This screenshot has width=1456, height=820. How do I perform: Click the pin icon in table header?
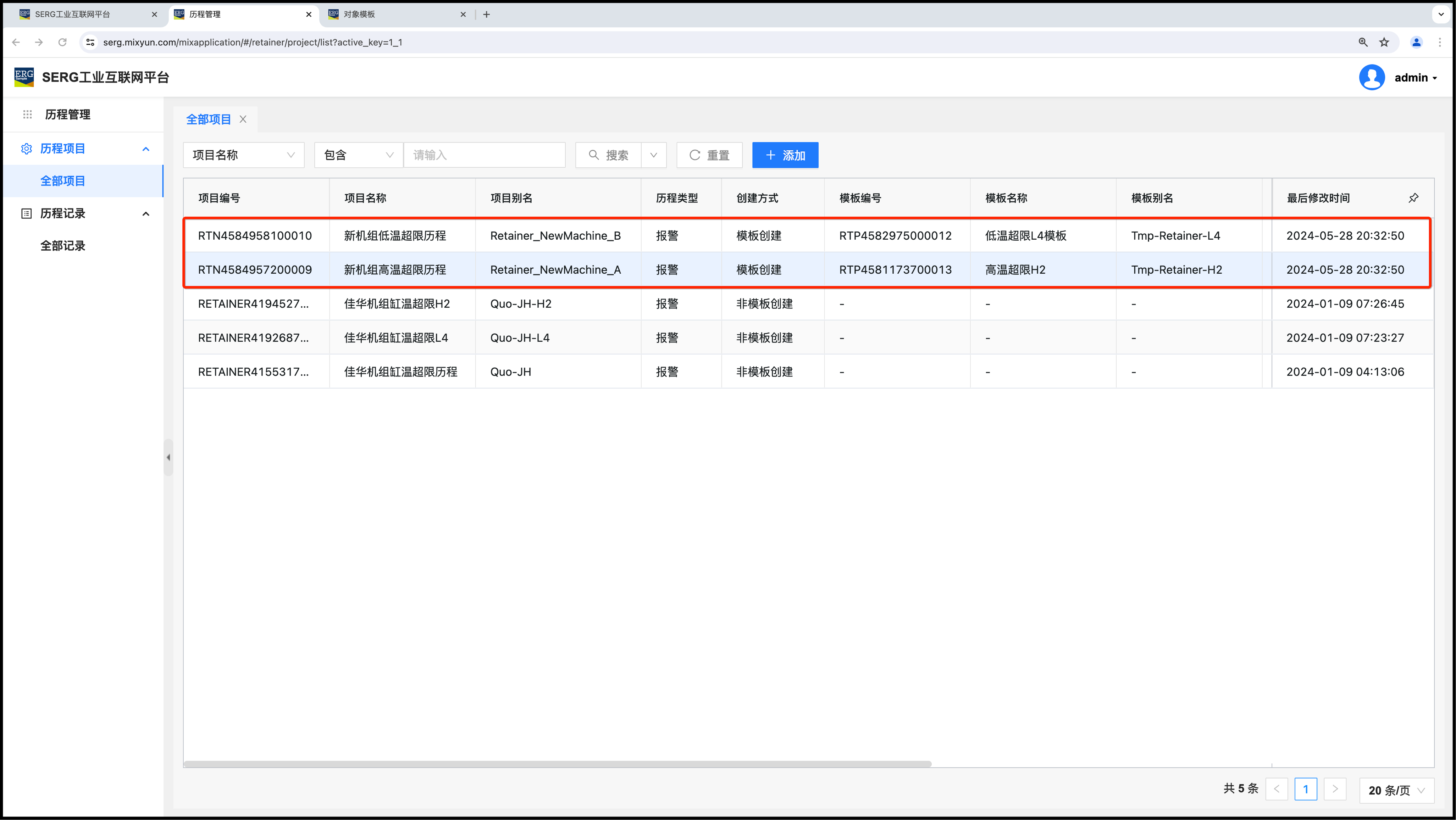pyautogui.click(x=1413, y=198)
